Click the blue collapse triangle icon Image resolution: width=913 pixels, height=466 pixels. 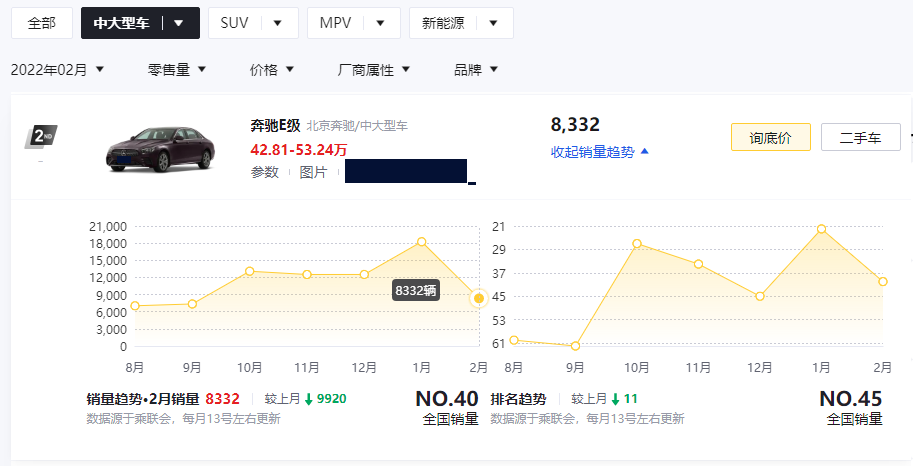point(645,151)
